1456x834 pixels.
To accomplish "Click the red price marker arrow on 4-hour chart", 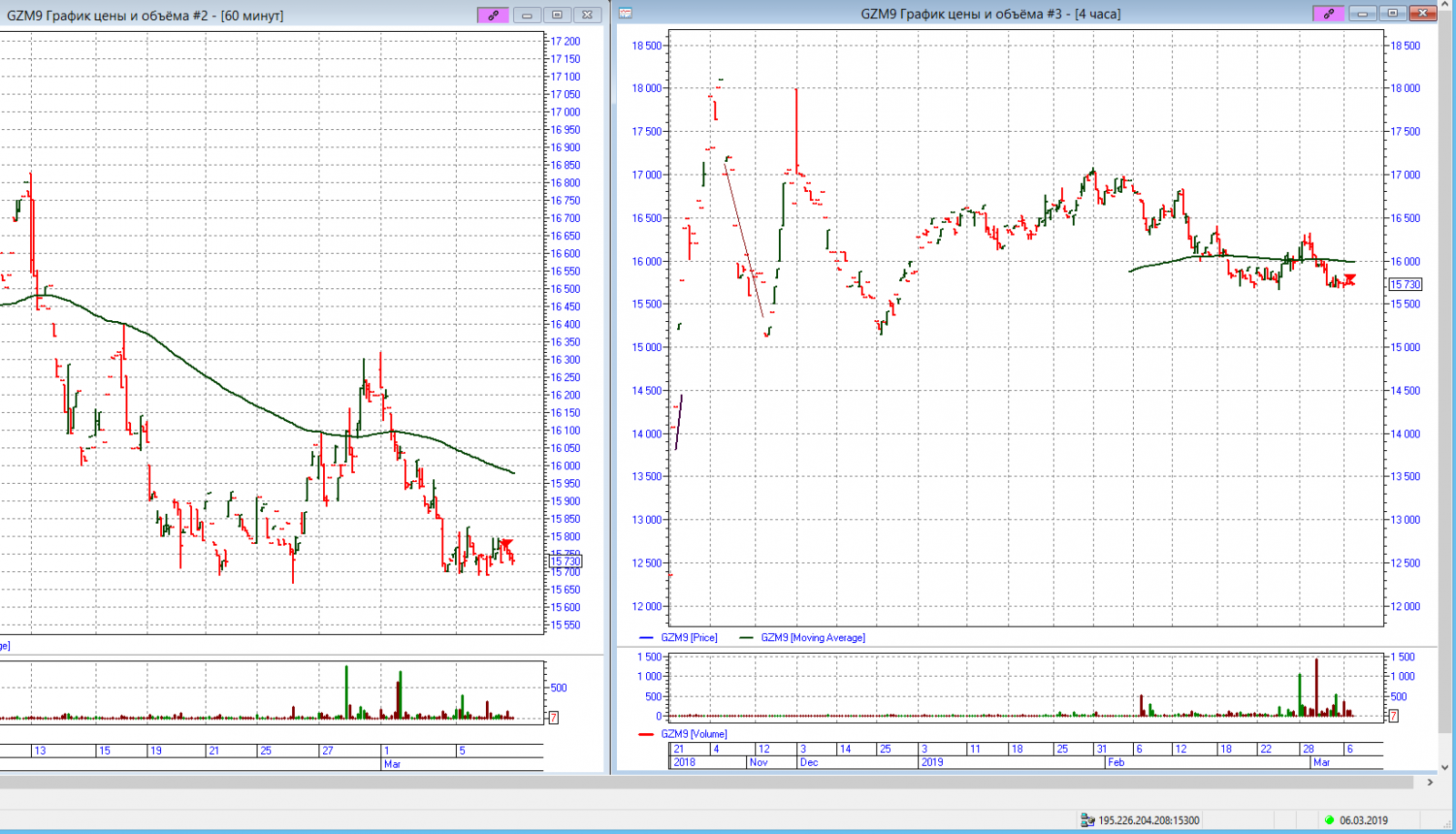I will coord(1350,279).
